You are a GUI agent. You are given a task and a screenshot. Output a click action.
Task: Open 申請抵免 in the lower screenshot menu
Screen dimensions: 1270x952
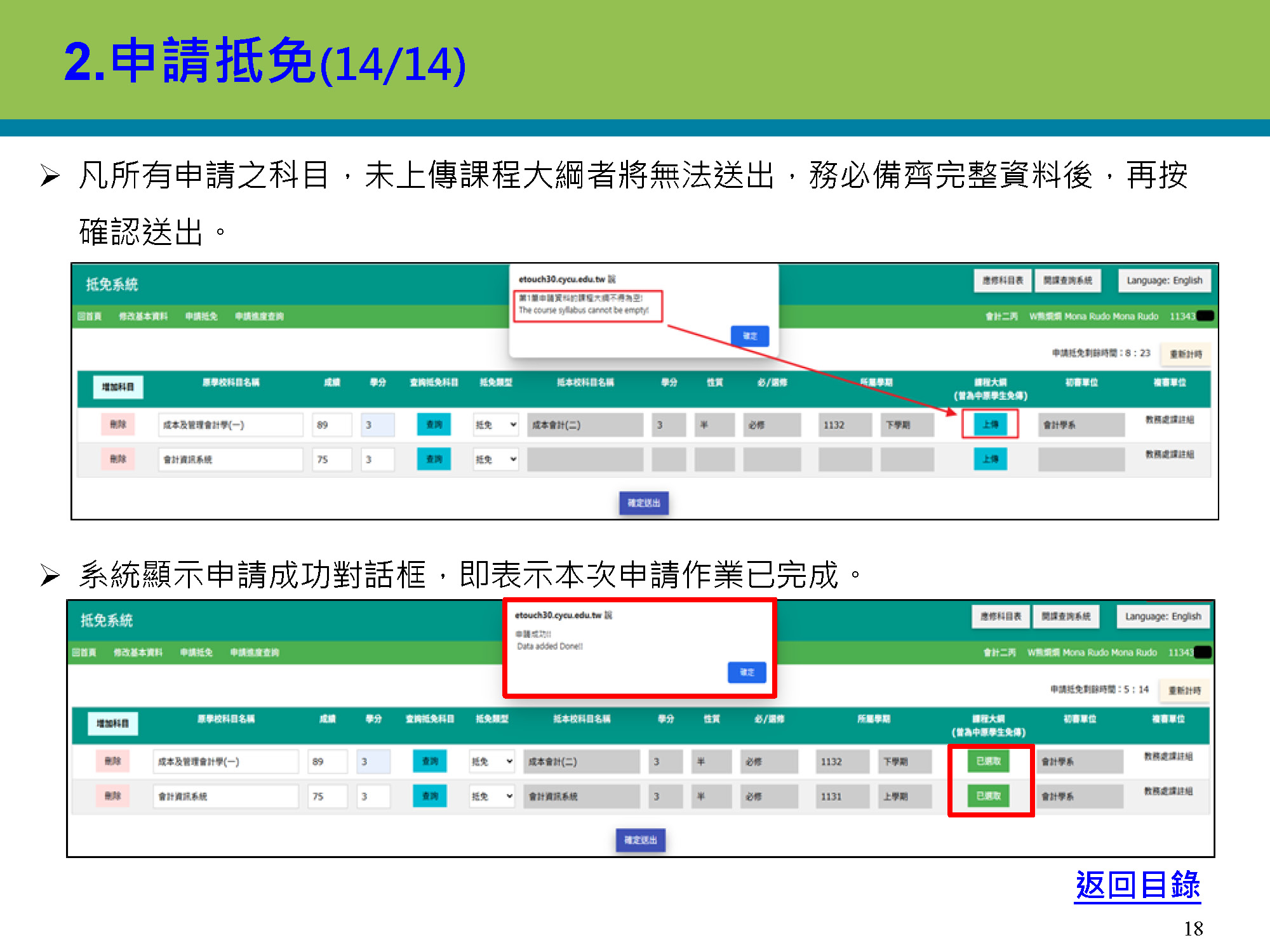pyautogui.click(x=196, y=652)
